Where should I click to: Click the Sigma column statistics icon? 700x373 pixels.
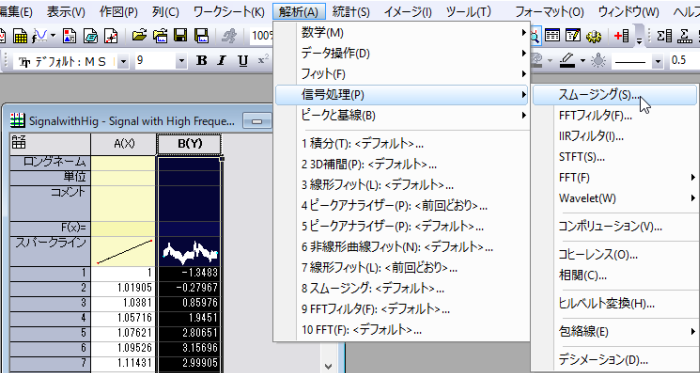coord(664,36)
